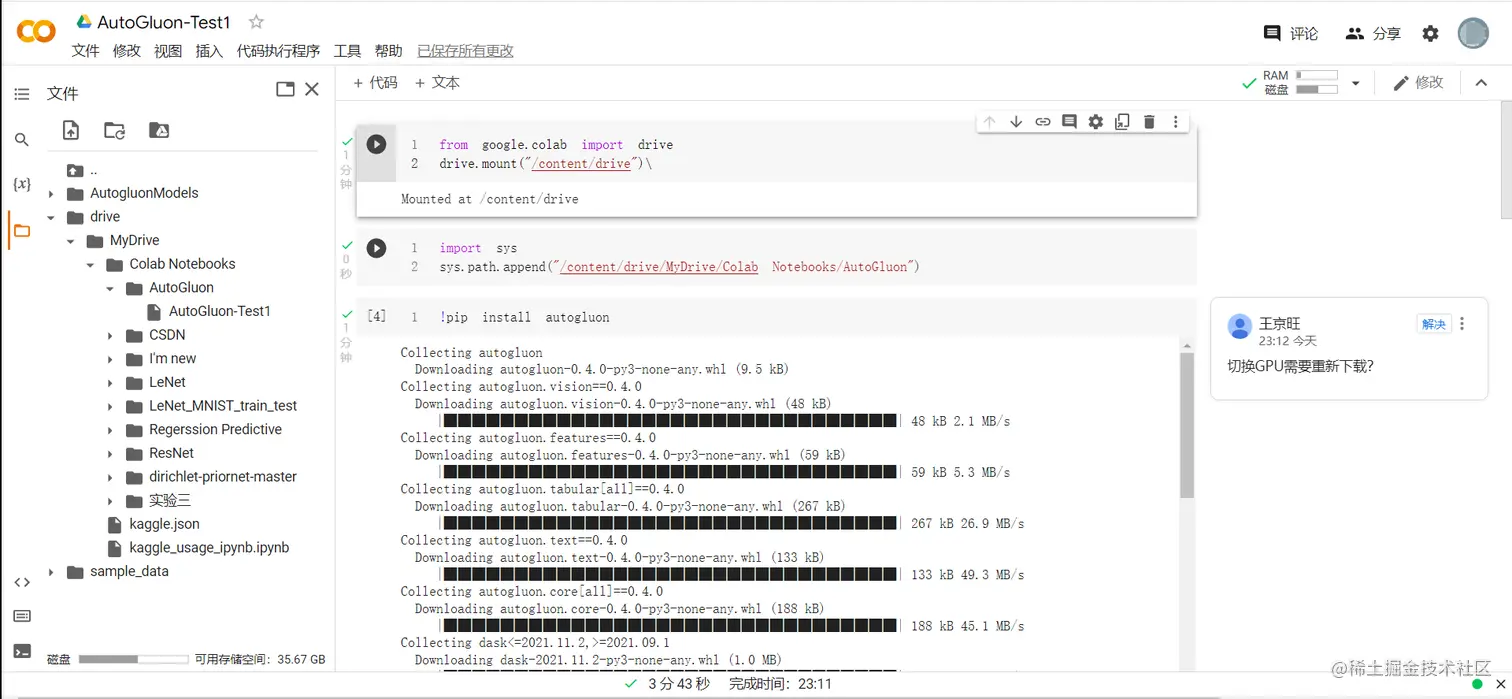Open the terminal sidebar icon
Viewport: 1512px width, 699px height.
click(x=22, y=651)
